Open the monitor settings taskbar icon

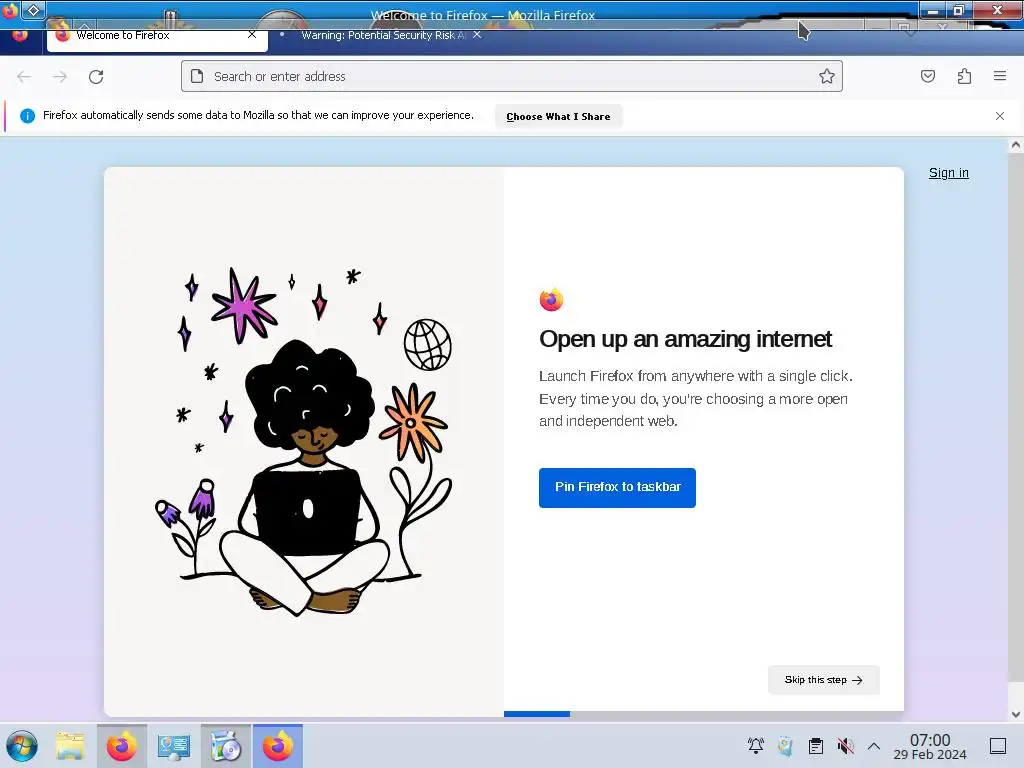point(173,746)
